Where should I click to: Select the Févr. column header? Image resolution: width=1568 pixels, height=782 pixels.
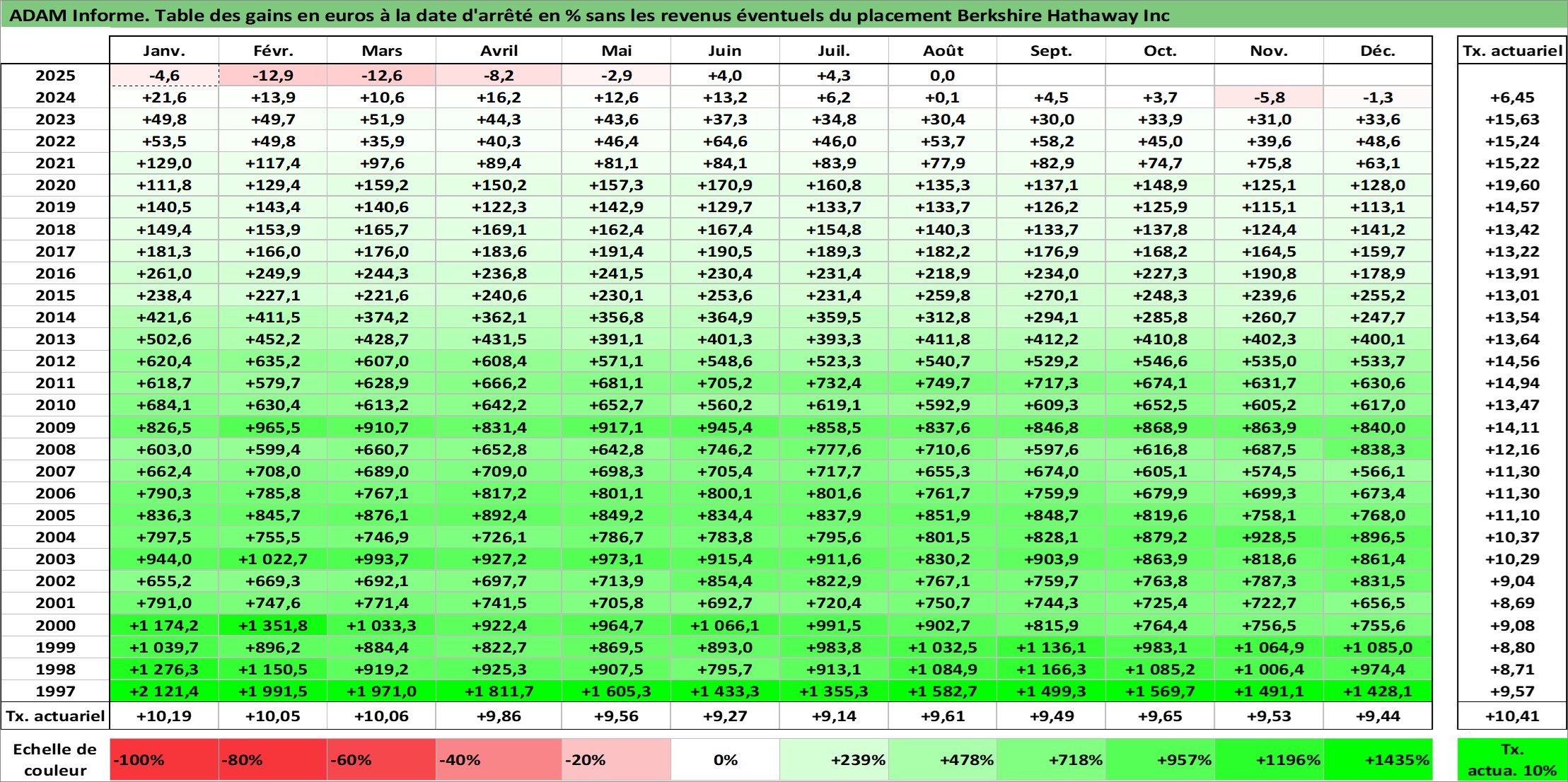click(x=273, y=51)
